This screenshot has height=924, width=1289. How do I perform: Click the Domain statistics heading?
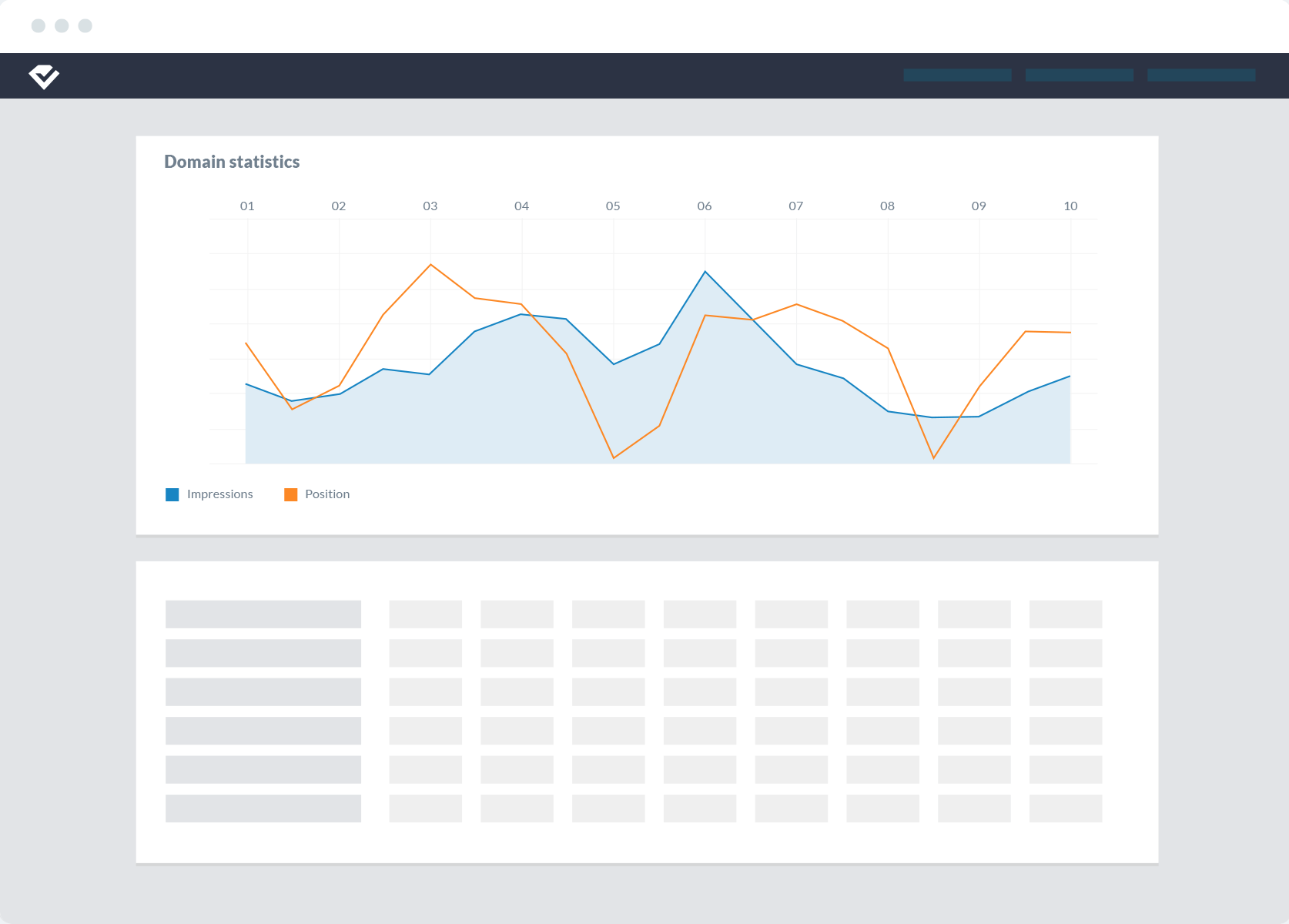tap(232, 162)
